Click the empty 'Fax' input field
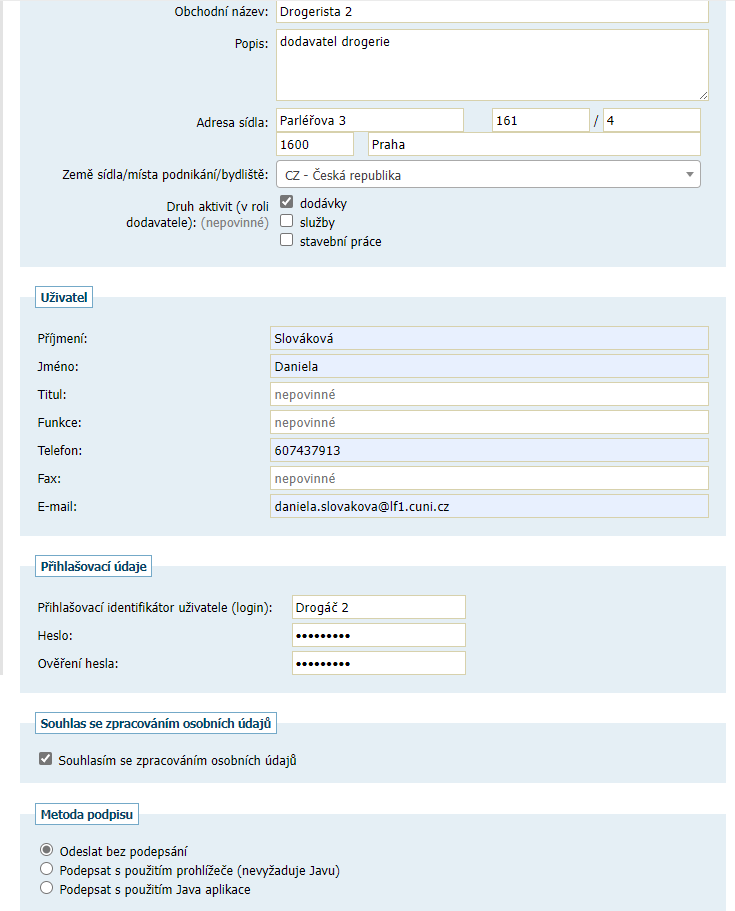This screenshot has width=735, height=911. [x=488, y=478]
